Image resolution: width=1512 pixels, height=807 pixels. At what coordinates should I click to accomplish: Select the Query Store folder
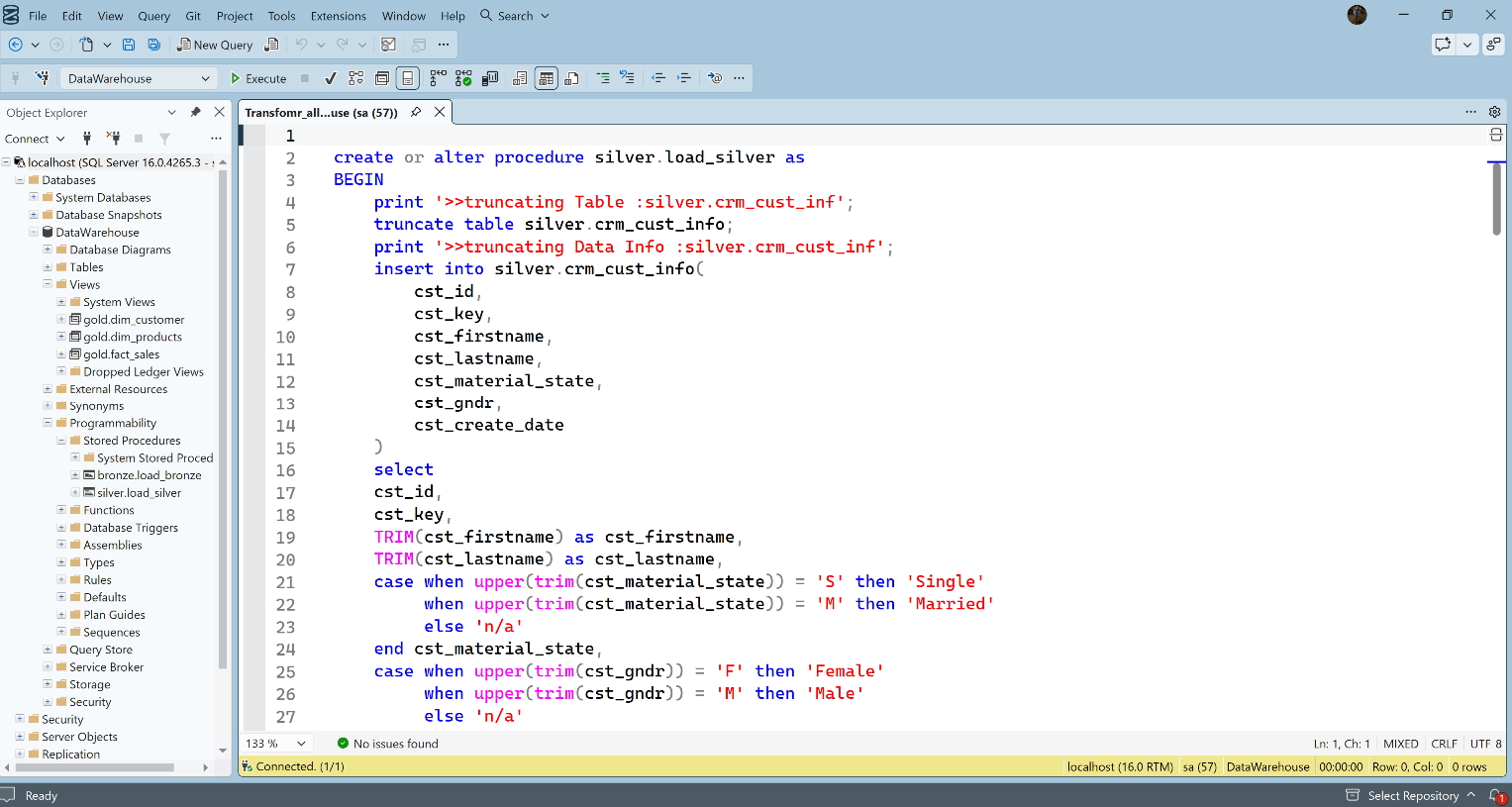[x=100, y=650]
